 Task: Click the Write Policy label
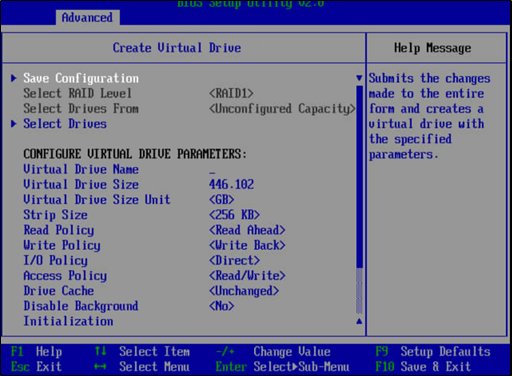tap(62, 245)
